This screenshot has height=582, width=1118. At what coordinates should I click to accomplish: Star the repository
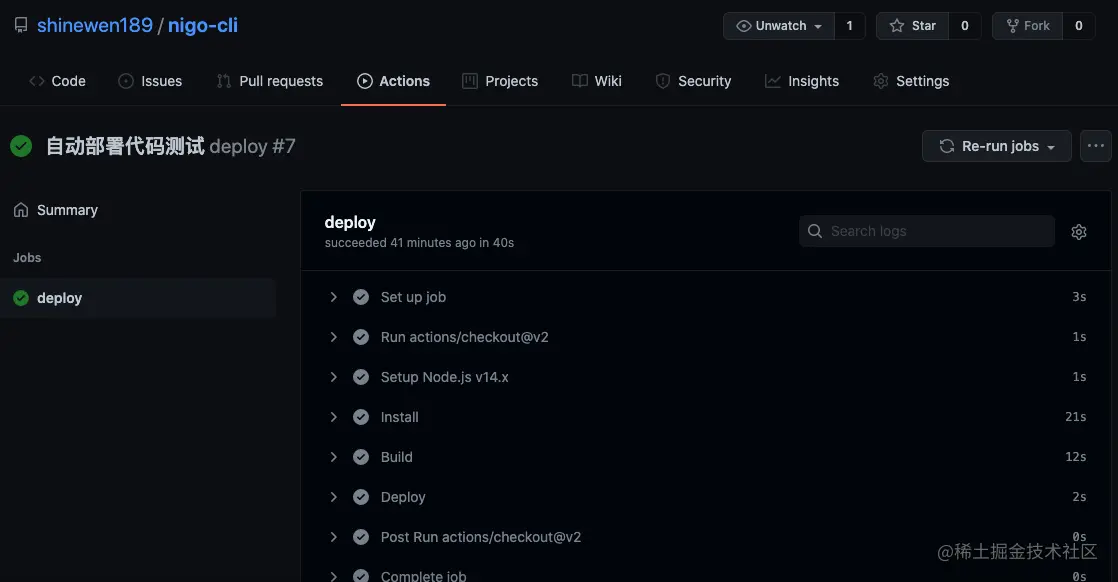coord(913,26)
